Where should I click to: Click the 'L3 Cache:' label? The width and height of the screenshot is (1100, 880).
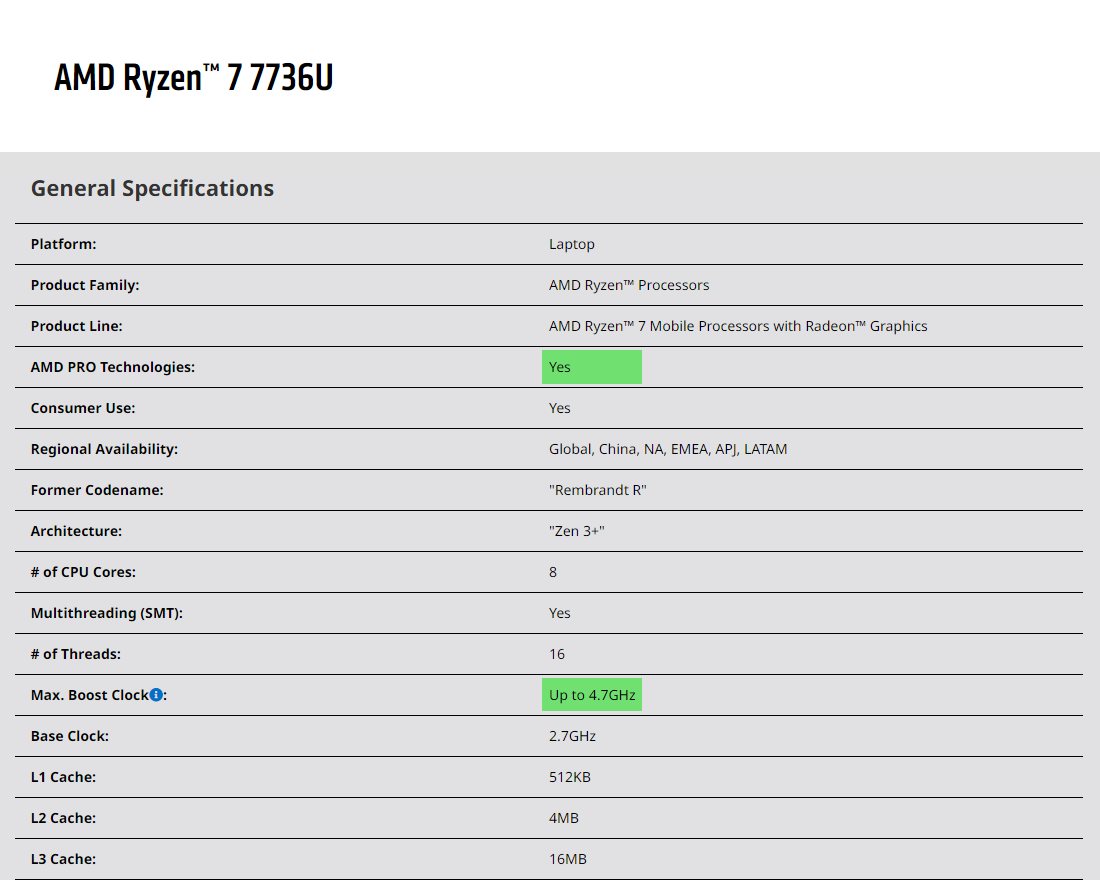tap(63, 860)
